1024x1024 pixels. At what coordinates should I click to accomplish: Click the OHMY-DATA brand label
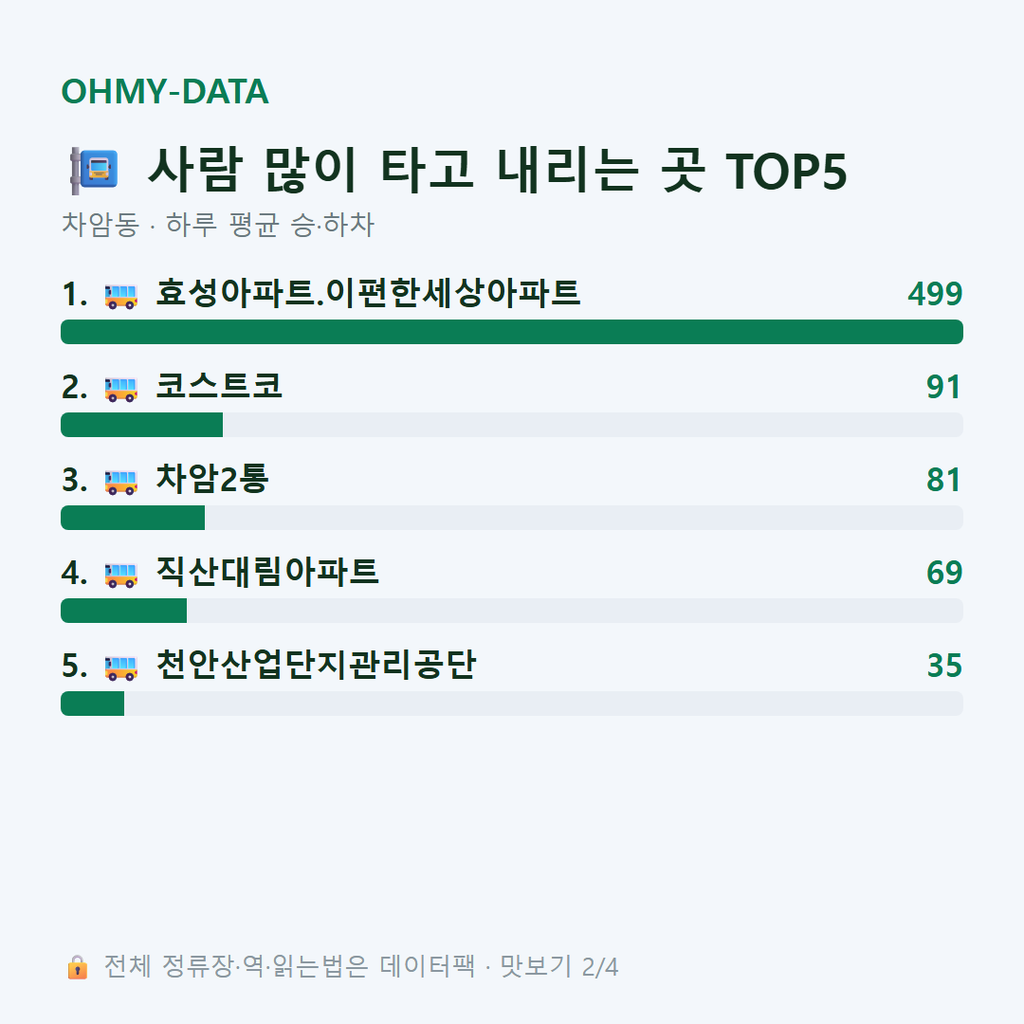pos(165,91)
